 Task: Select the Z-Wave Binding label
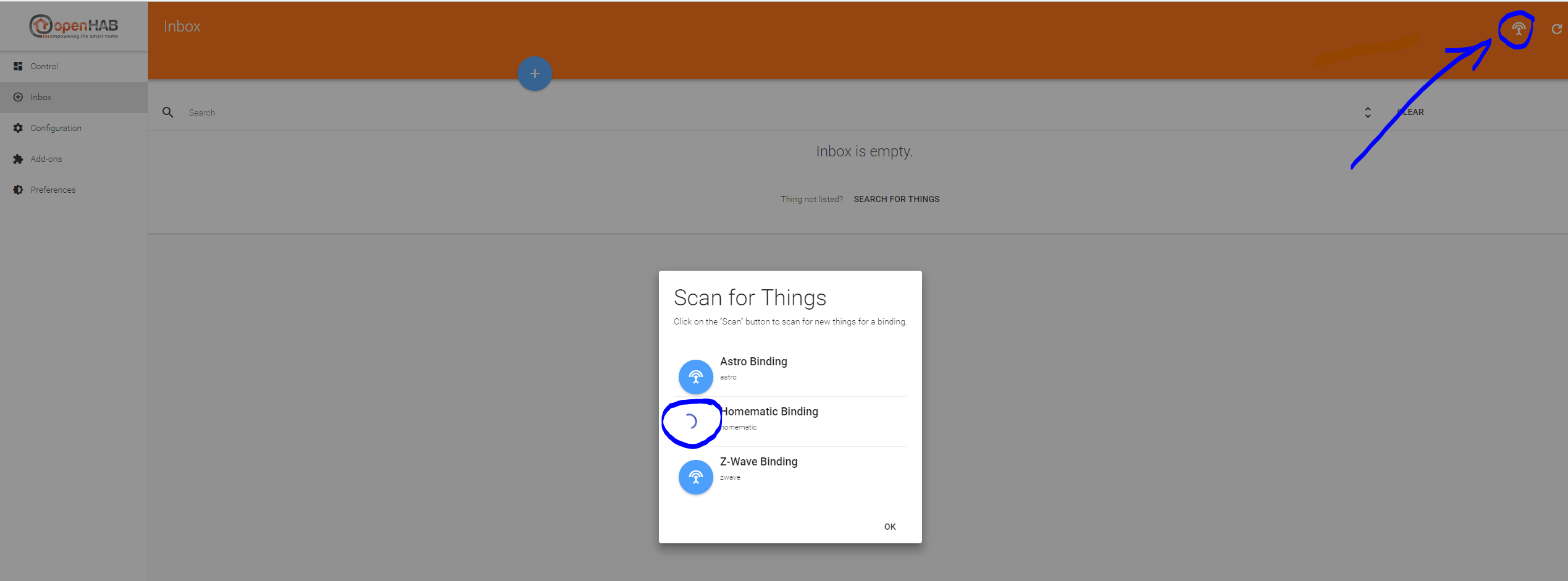tap(758, 462)
